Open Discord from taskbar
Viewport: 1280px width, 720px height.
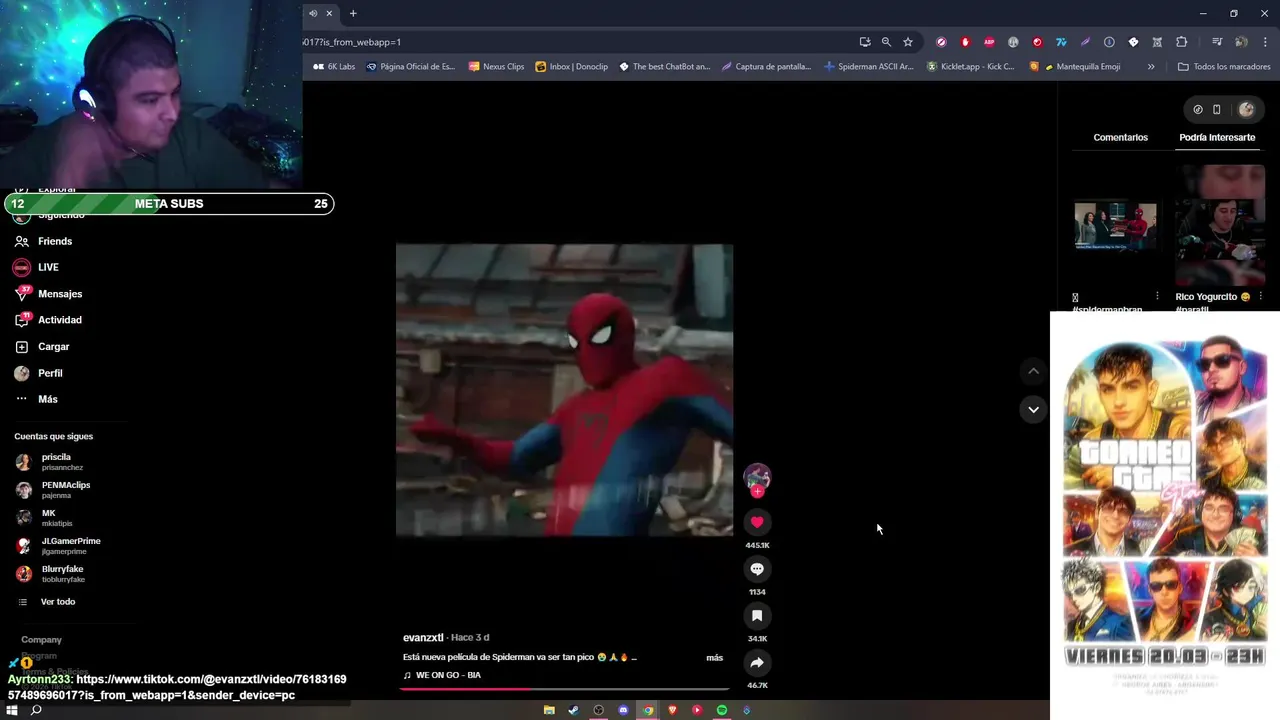point(623,710)
